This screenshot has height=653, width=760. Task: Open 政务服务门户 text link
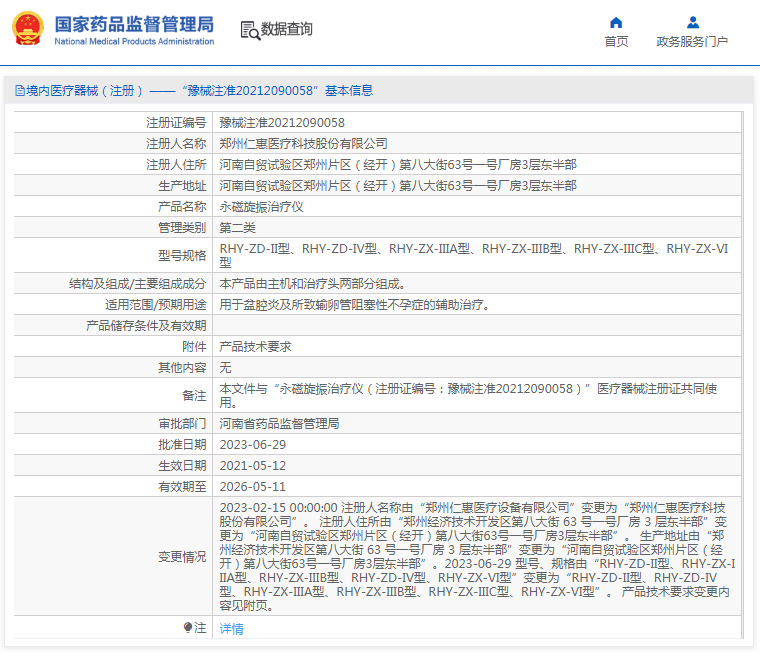click(x=692, y=42)
